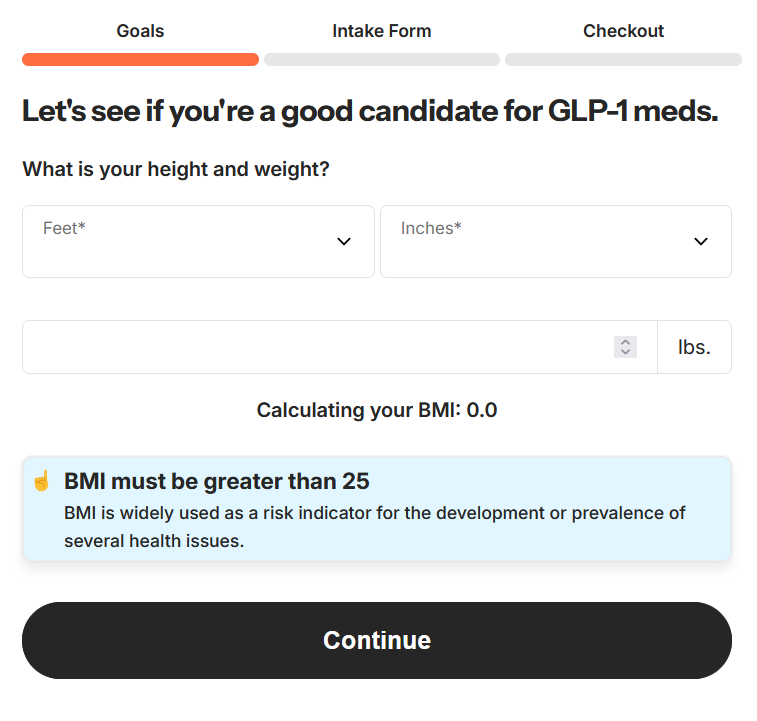
Task: Click the pointing finger emoji icon
Action: [x=41, y=481]
